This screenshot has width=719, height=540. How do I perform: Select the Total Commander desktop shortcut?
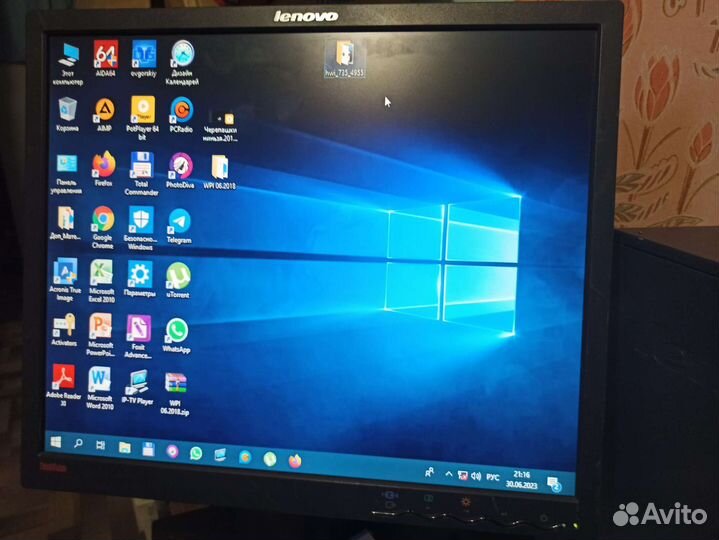tap(141, 173)
